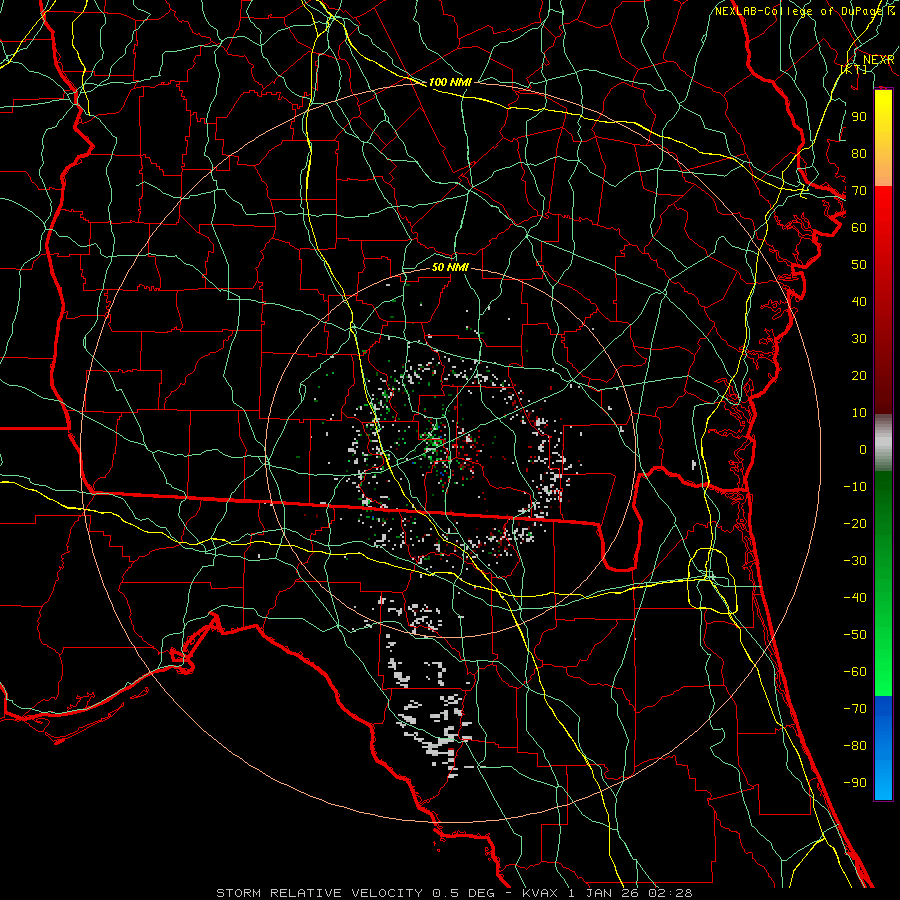
Task: Select the 40 value on velocity scale
Action: pyautogui.click(x=859, y=301)
